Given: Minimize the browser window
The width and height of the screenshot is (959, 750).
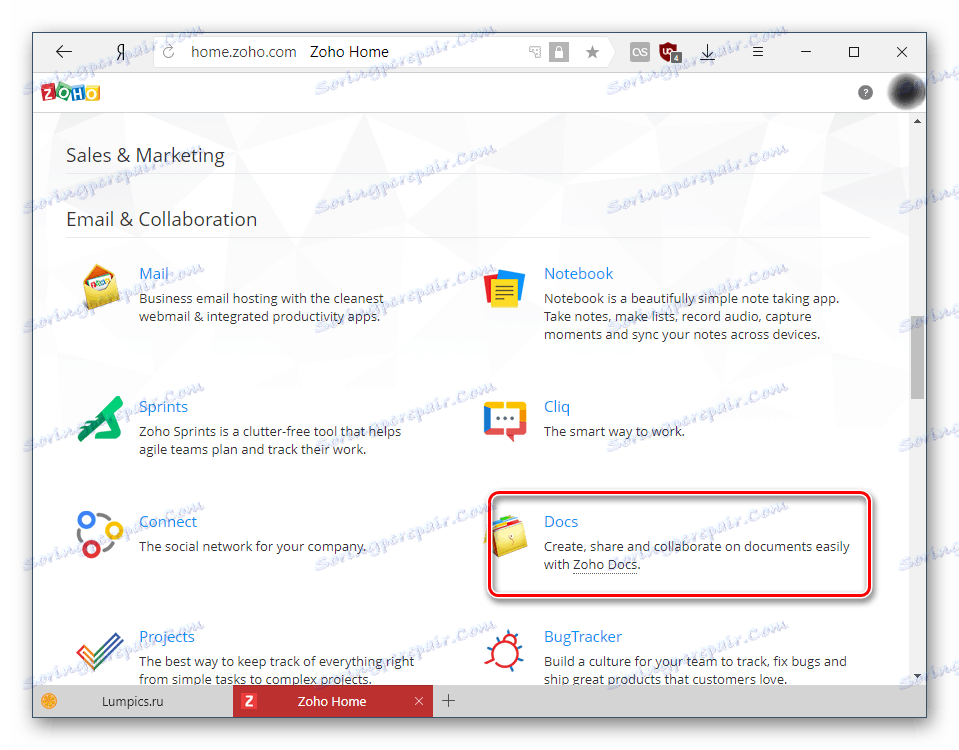Looking at the screenshot, I should click(x=806, y=52).
